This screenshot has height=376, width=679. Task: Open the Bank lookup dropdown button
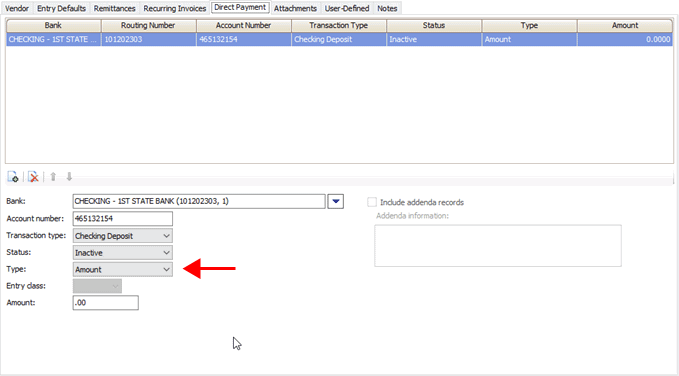click(x=336, y=201)
